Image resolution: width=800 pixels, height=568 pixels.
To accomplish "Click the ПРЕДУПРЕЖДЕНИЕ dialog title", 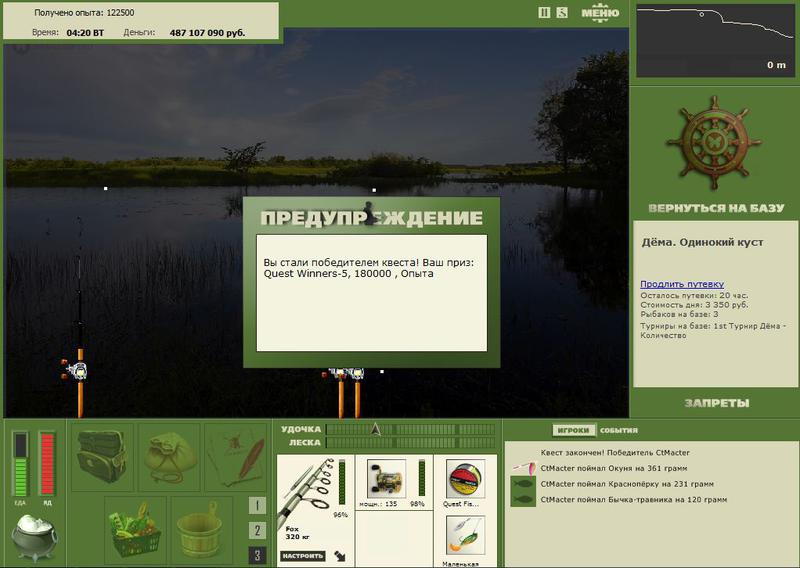I will pos(371,218).
